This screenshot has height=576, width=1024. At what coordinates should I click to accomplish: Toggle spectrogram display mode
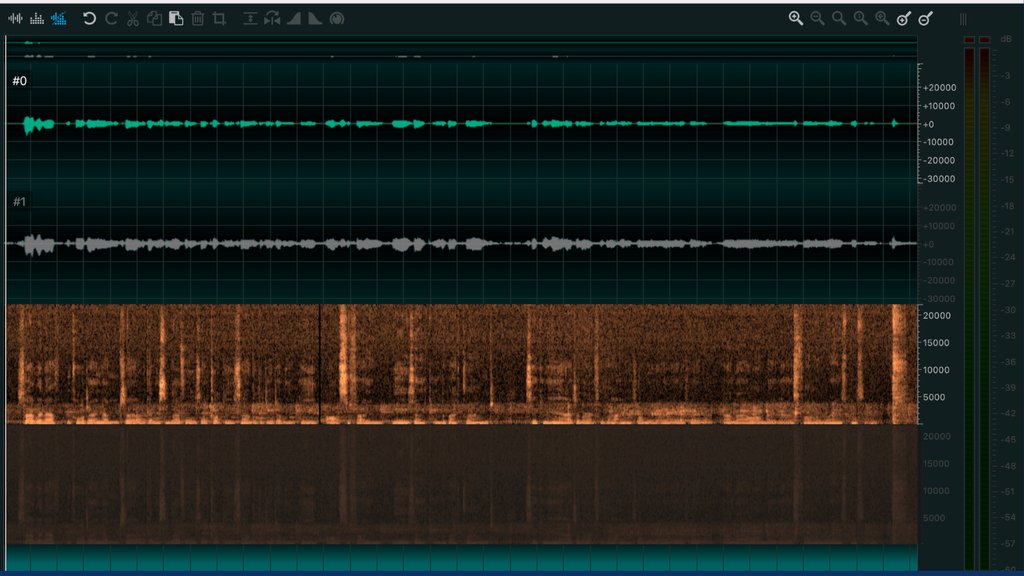[58, 17]
